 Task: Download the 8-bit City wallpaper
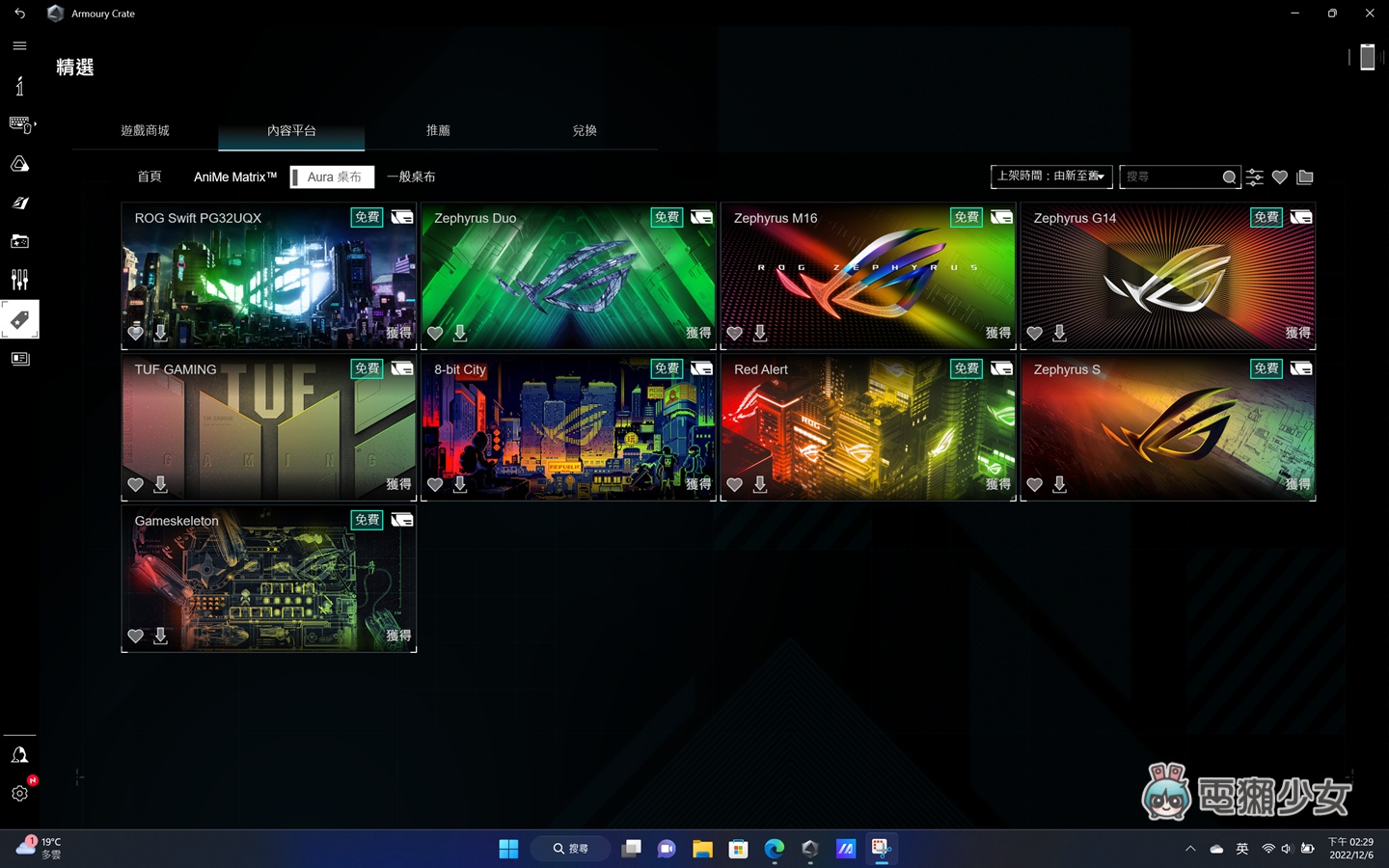coord(460,484)
